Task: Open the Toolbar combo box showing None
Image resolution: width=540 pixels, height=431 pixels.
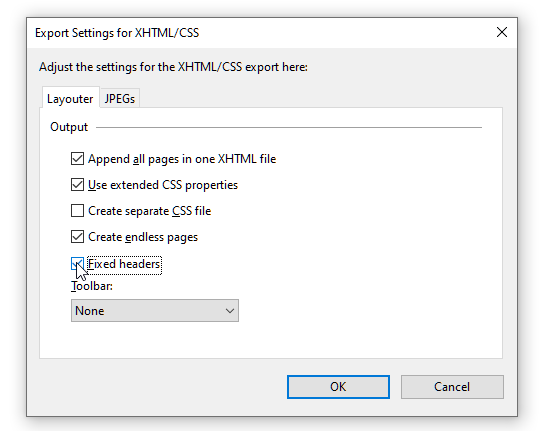Action: coord(155,311)
